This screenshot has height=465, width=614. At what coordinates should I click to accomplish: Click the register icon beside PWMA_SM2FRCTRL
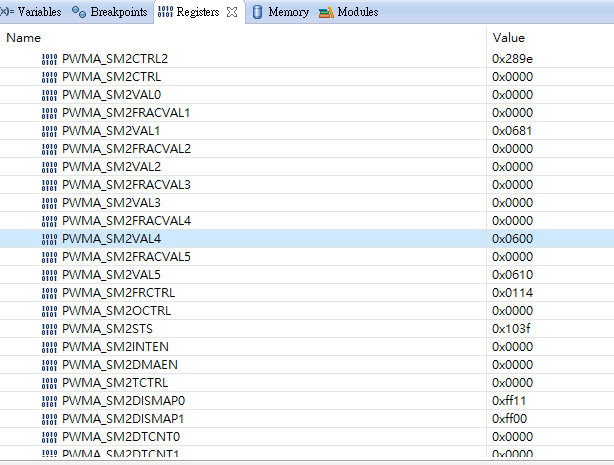[x=49, y=293]
